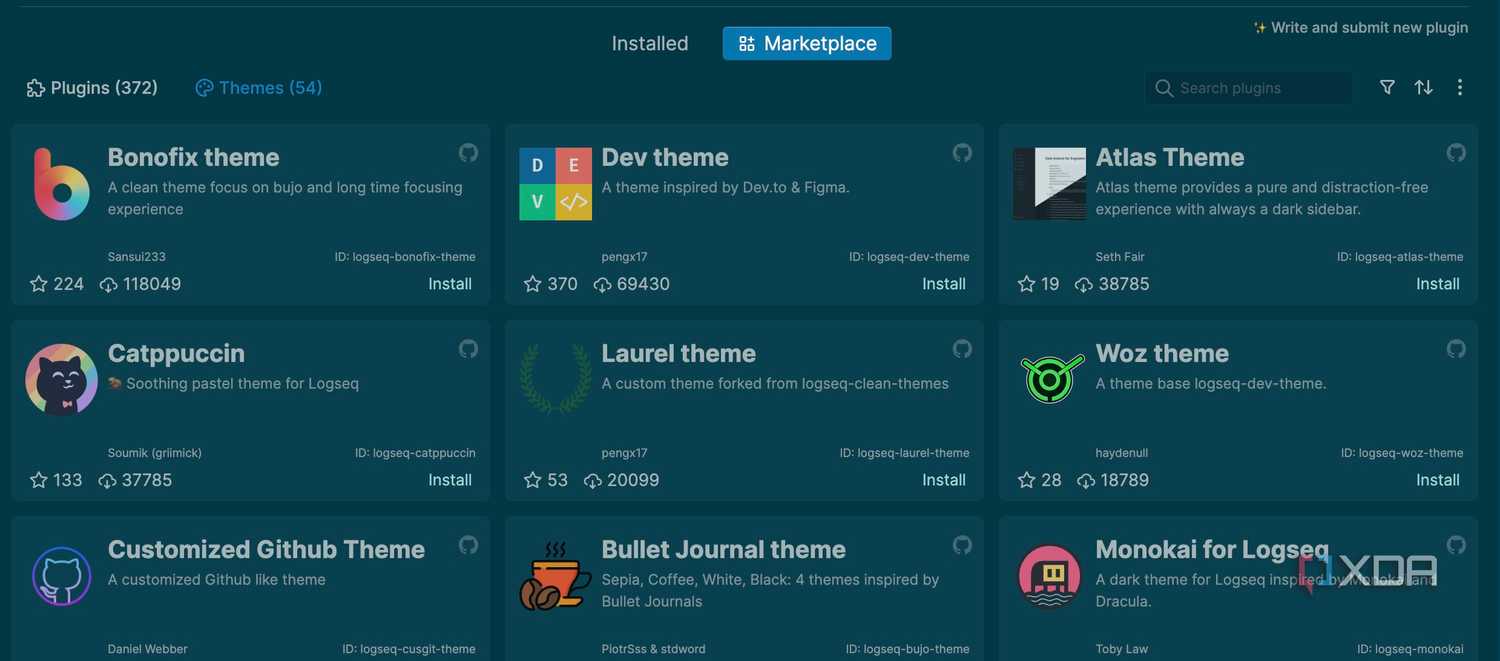Install the Atlas Theme
The height and width of the screenshot is (661, 1500).
[1438, 284]
